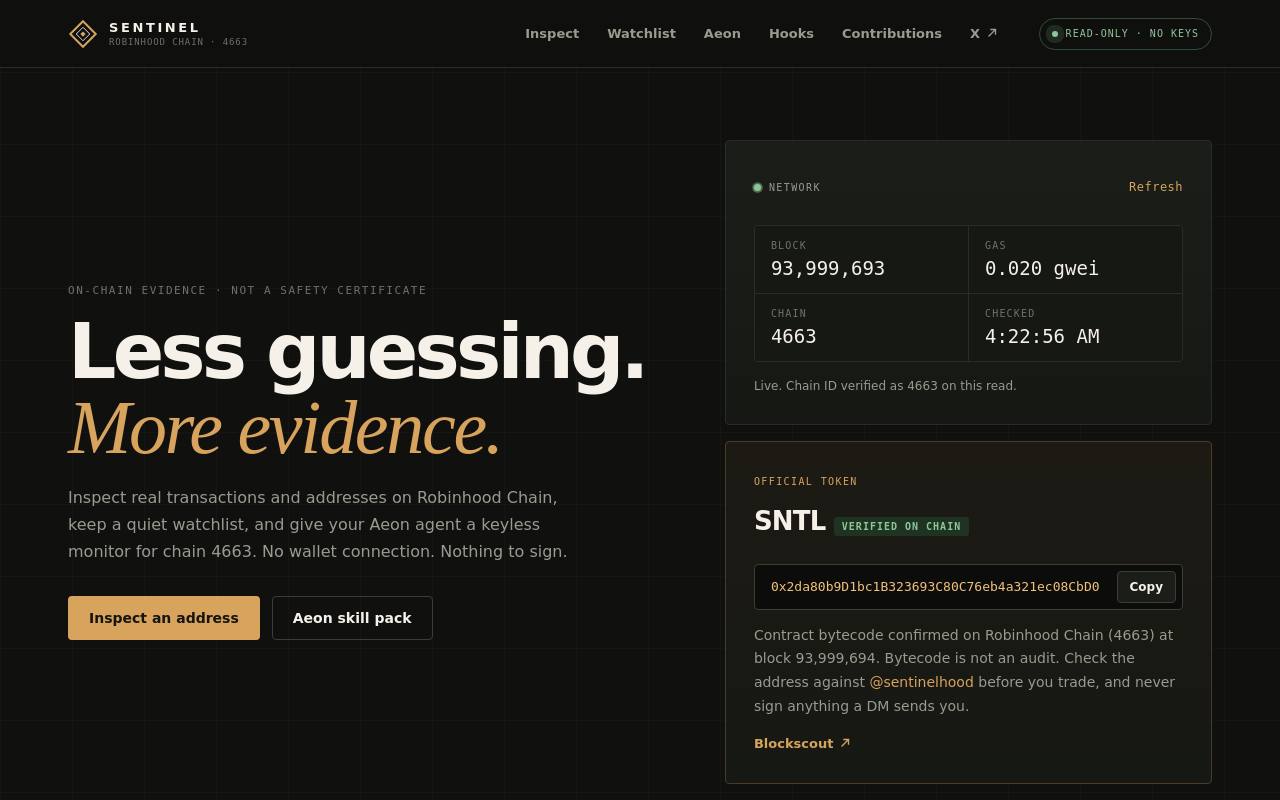The image size is (1280, 800).
Task: Open the @sentinelhood link
Action: coord(921,682)
